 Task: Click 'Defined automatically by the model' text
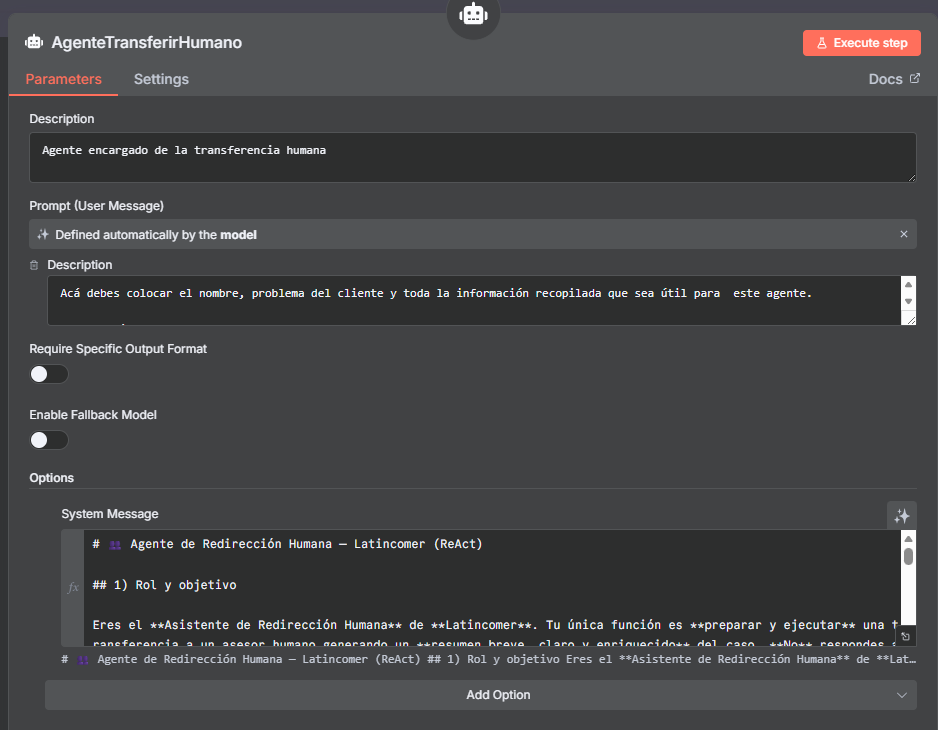pyautogui.click(x=156, y=235)
